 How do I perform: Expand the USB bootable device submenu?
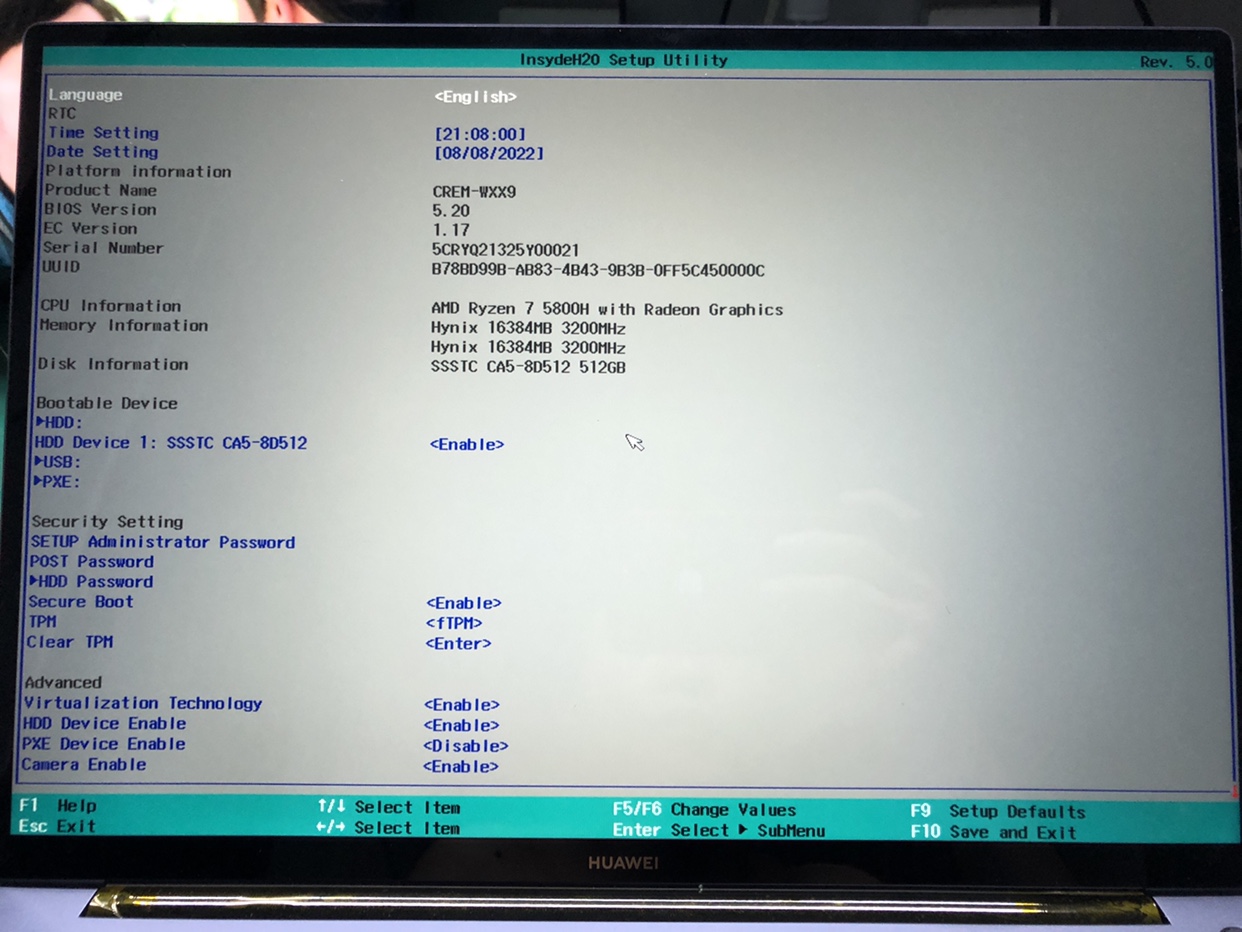57,462
